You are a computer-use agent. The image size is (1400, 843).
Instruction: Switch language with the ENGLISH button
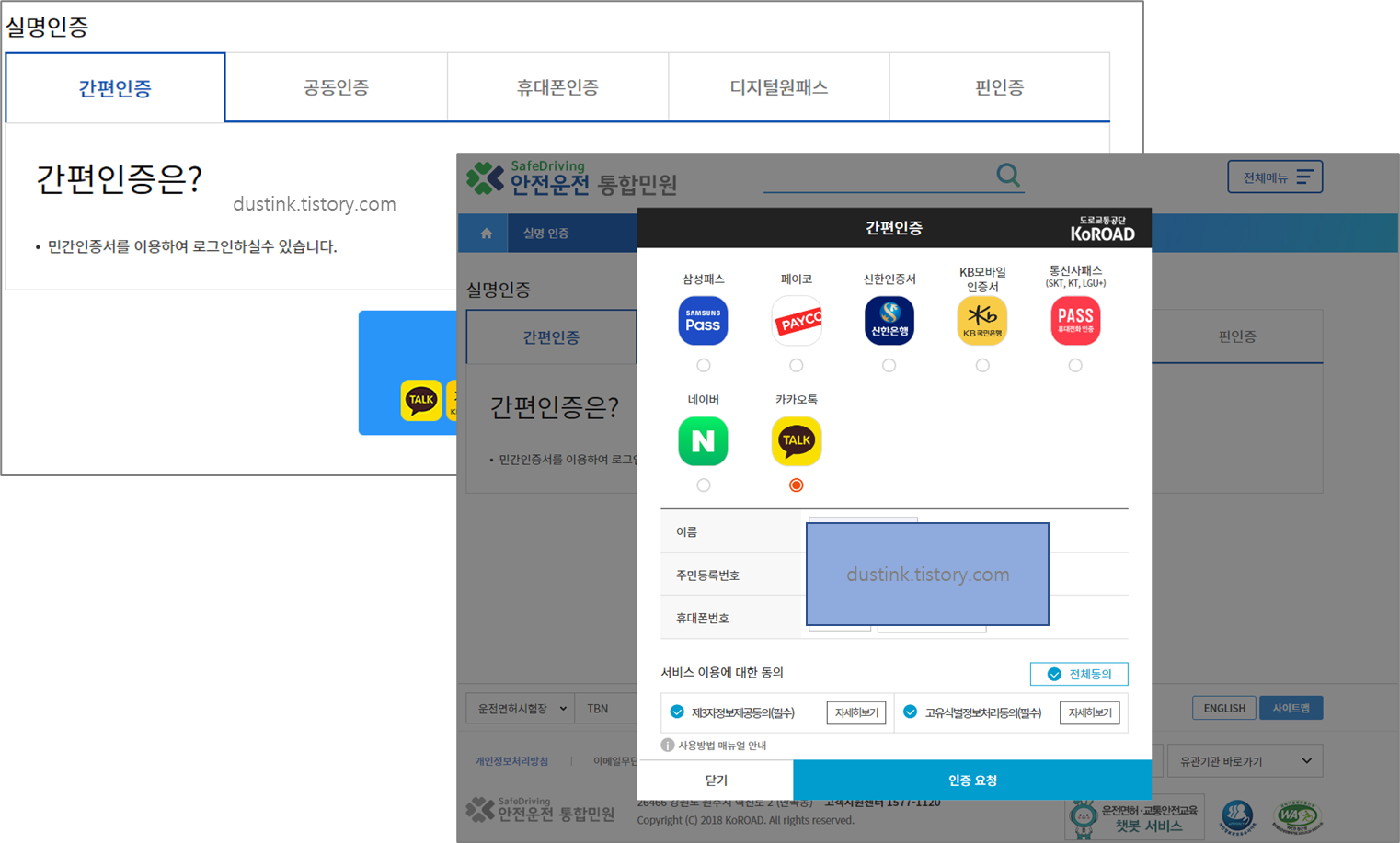1224,708
